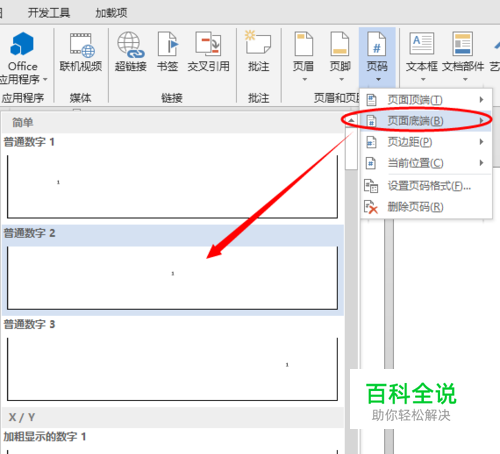The image size is (500, 454).
Task: Click the 当前位置 menu item icon
Action: (371, 163)
